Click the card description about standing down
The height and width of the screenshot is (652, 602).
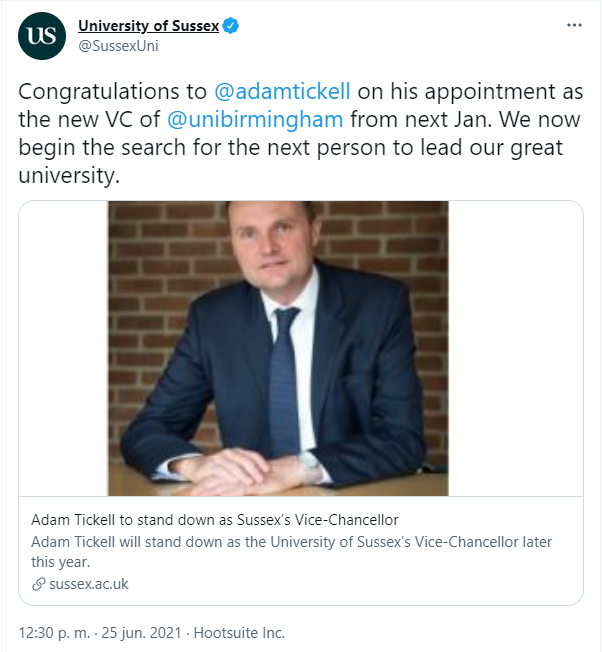[x=291, y=552]
